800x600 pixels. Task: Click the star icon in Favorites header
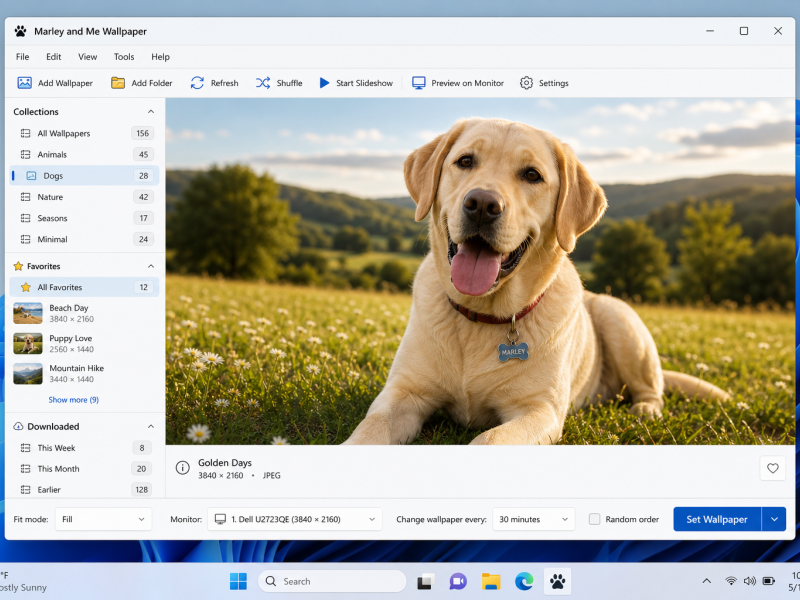pyautogui.click(x=18, y=266)
